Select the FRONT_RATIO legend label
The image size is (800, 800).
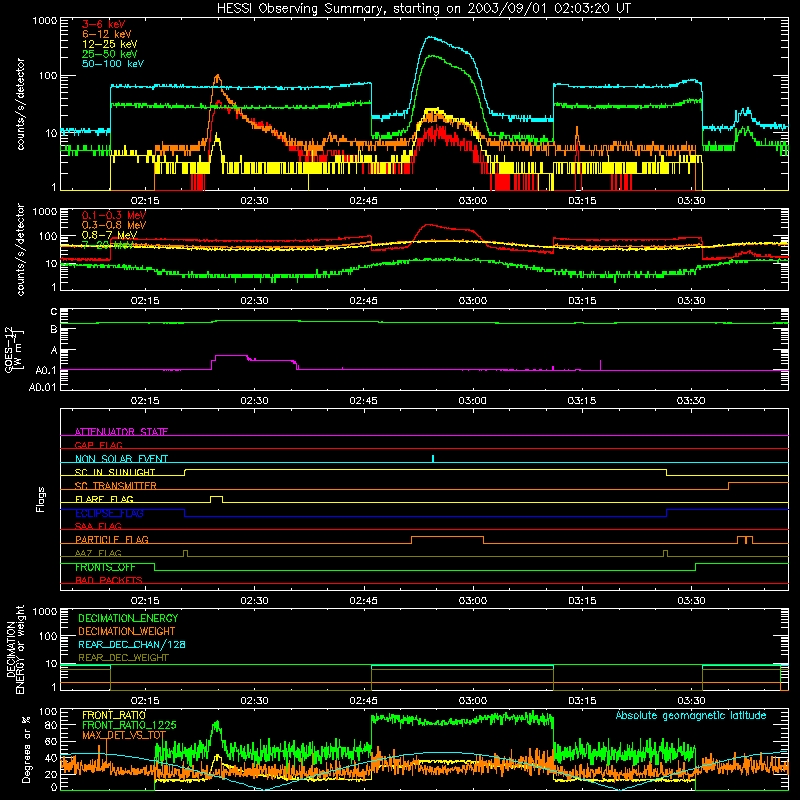[114, 715]
